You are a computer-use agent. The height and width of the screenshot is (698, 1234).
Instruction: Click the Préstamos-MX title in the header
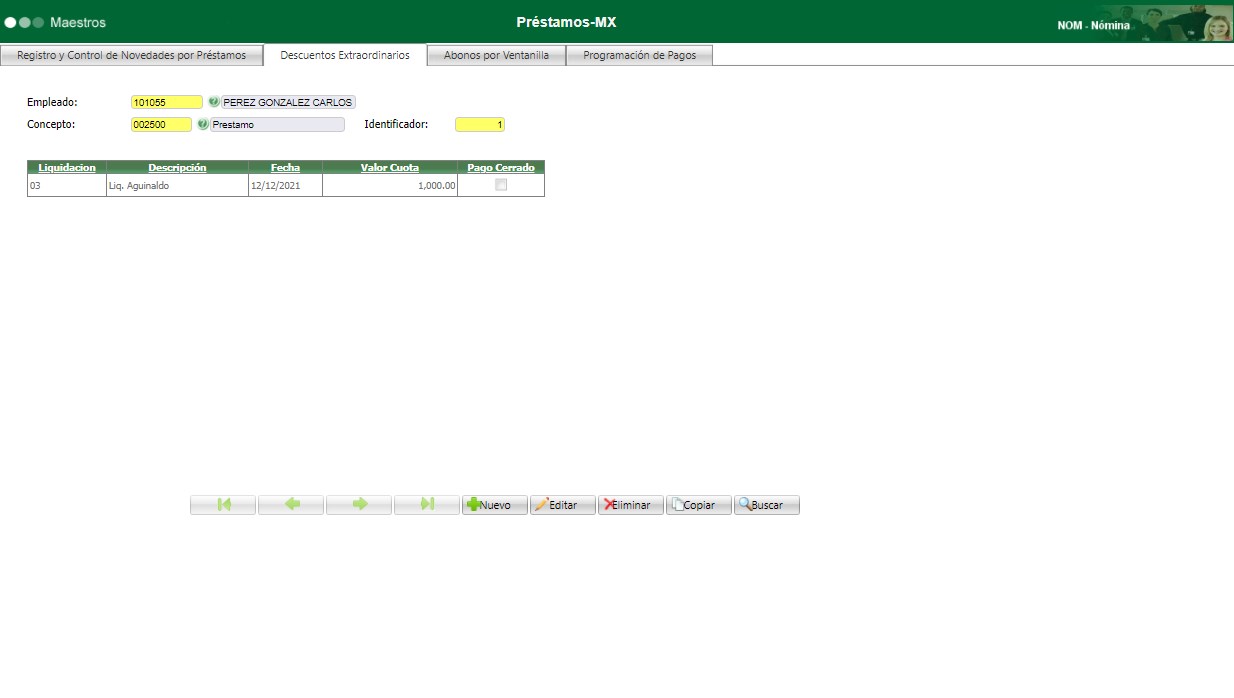tap(566, 22)
